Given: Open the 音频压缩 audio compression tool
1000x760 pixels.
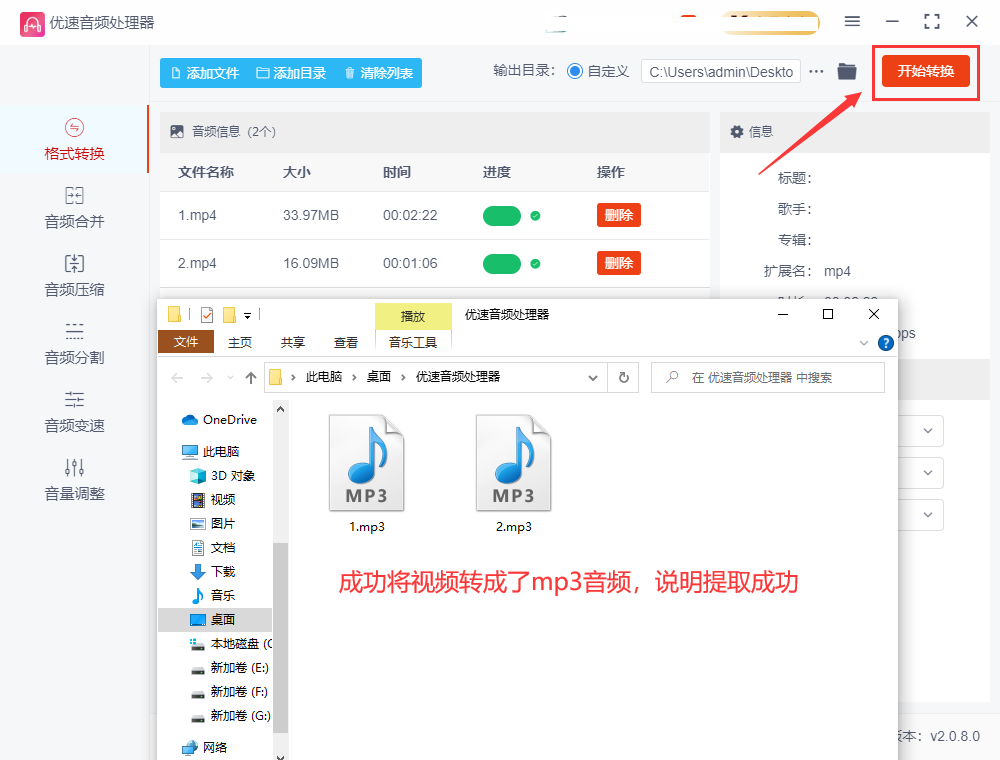Looking at the screenshot, I should point(74,276).
